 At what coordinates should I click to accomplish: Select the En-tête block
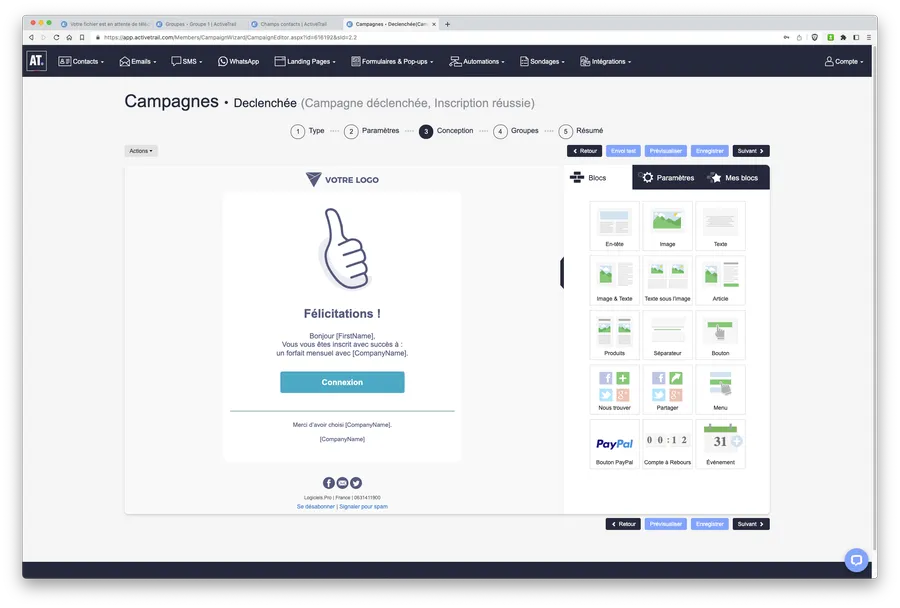614,226
